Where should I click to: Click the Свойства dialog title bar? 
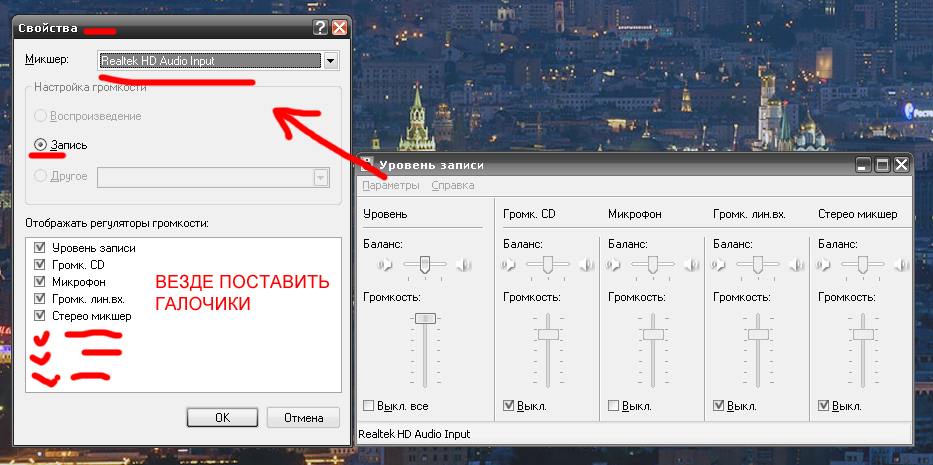181,27
